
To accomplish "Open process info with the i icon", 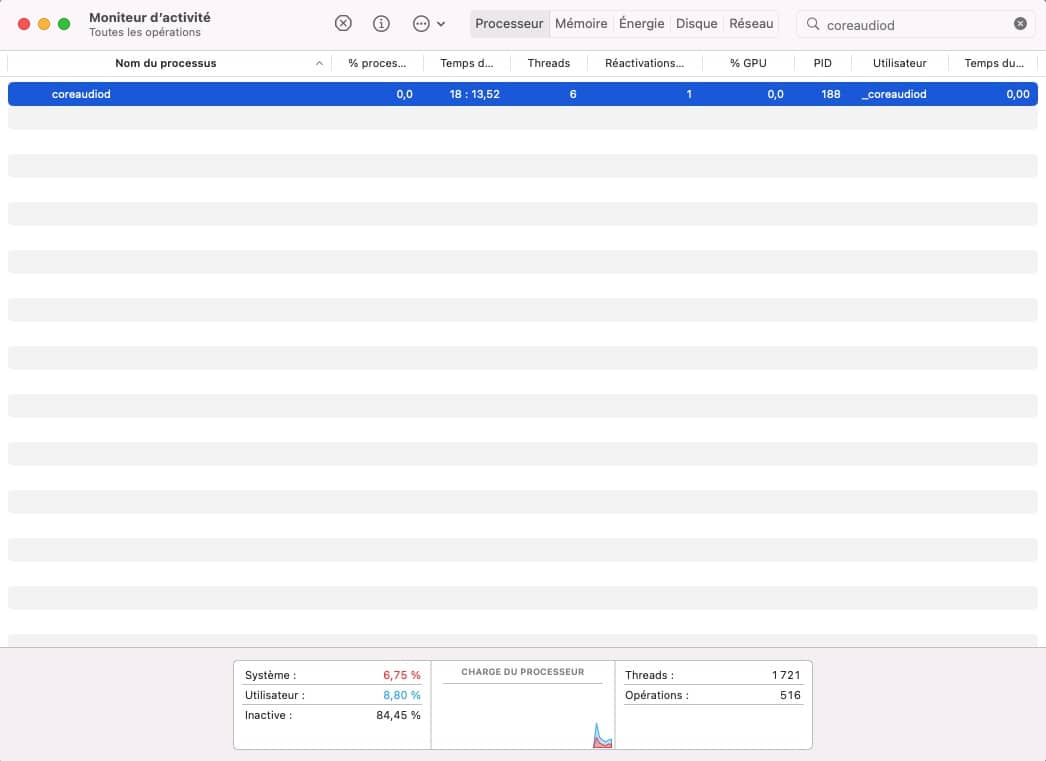I will tap(381, 24).
